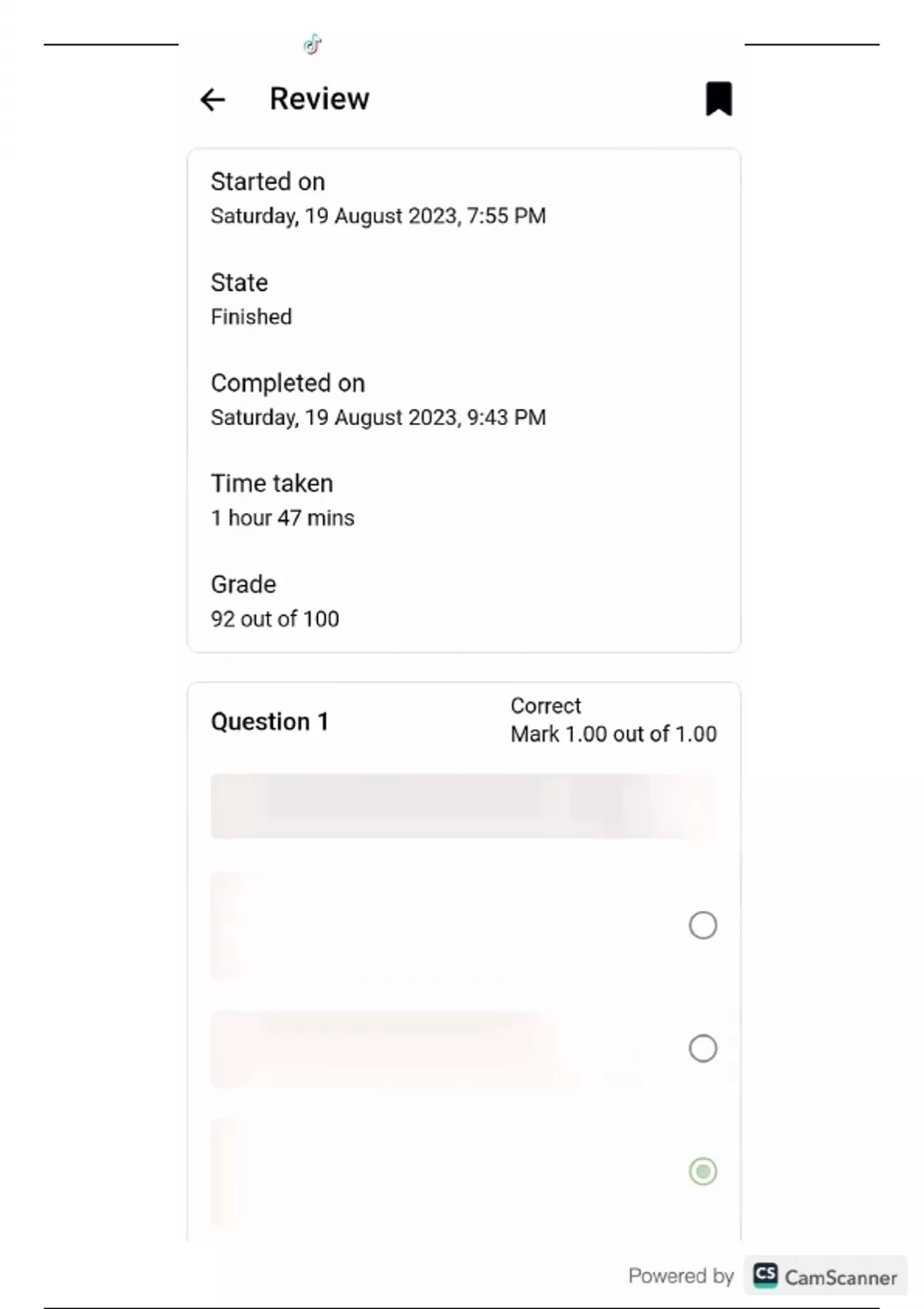Tap the bookmark icon beside Review

coord(718,99)
